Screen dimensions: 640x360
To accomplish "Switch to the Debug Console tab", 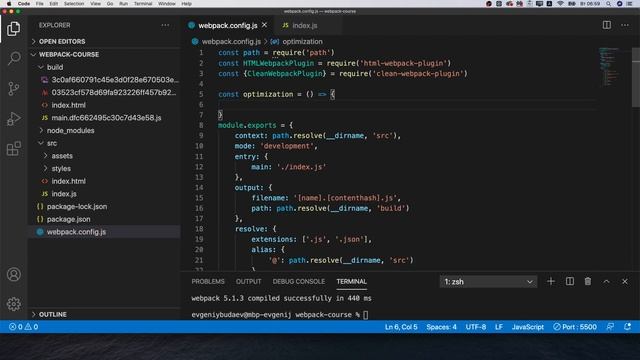I will [299, 281].
